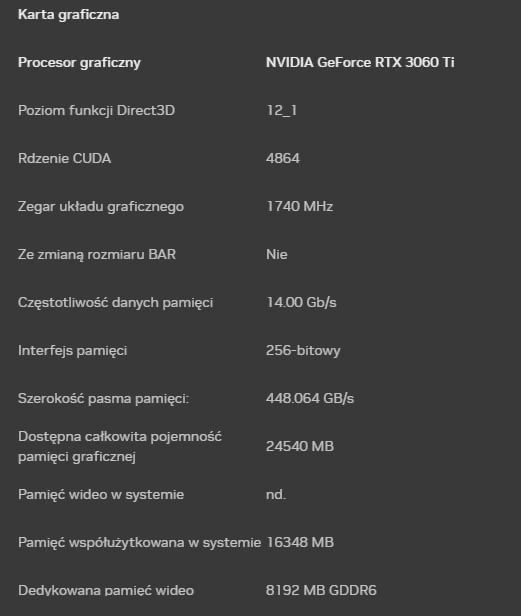
Task: Click the Procesor graficzny label
Action: pos(79,62)
